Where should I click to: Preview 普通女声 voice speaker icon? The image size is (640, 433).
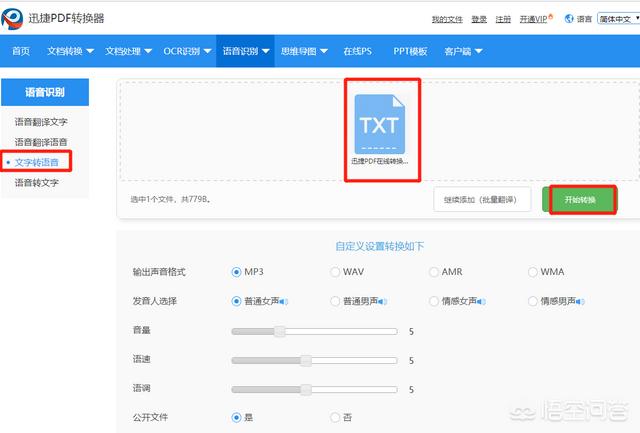(x=284, y=302)
